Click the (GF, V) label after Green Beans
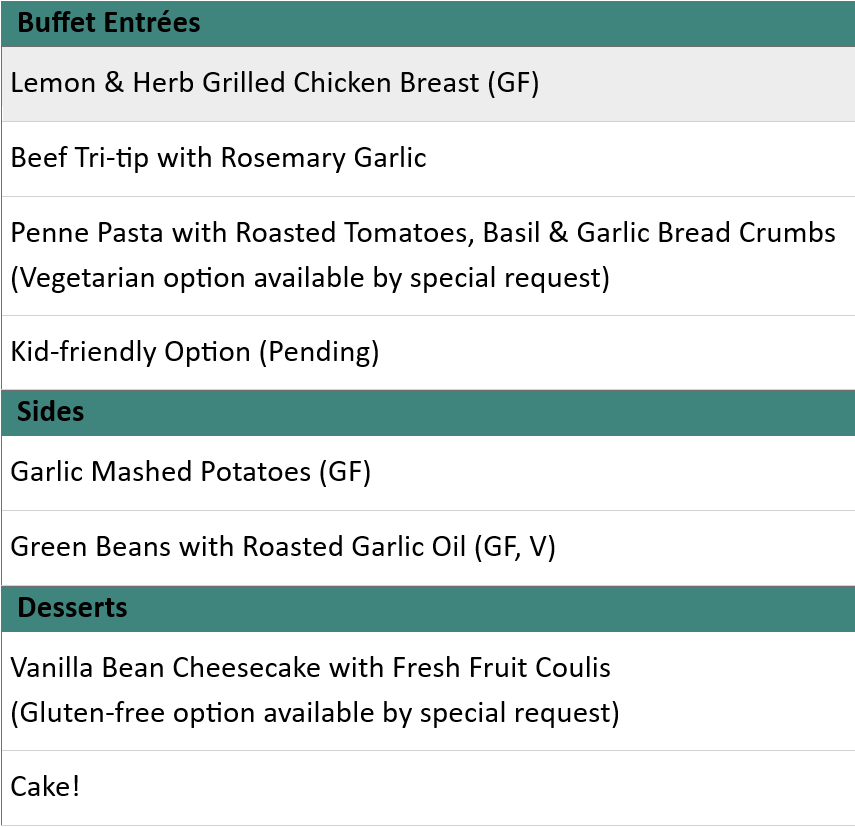Image resolution: width=855 pixels, height=827 pixels. pyautogui.click(x=515, y=547)
